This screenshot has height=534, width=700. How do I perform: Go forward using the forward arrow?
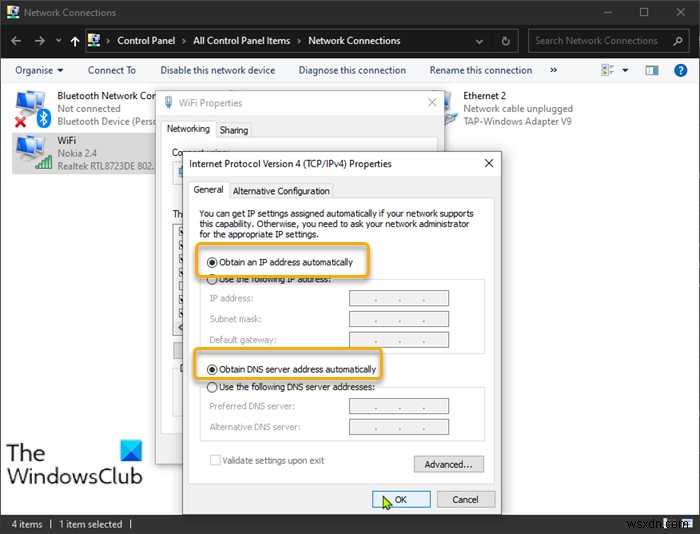[x=40, y=41]
